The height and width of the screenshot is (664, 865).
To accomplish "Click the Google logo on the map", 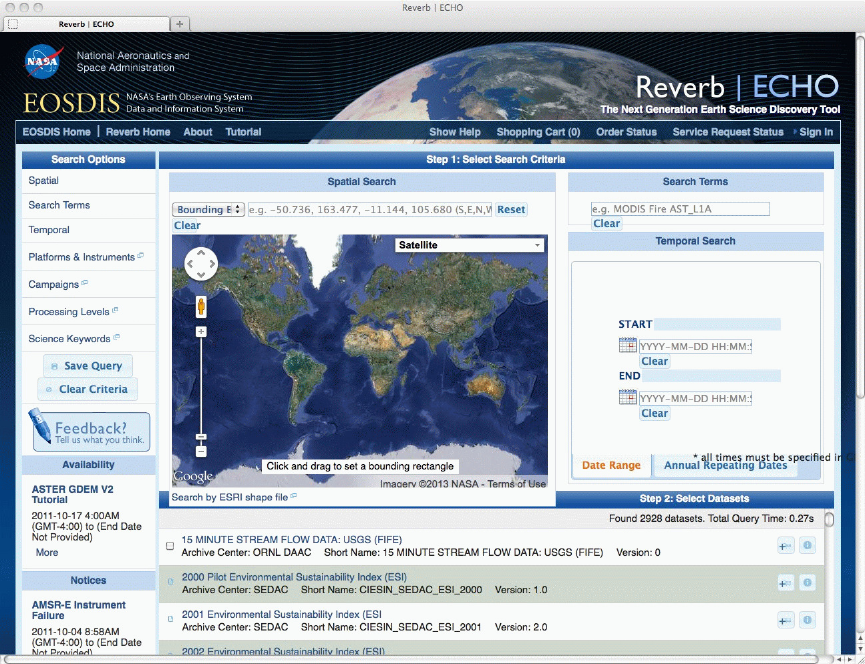I will tap(193, 476).
